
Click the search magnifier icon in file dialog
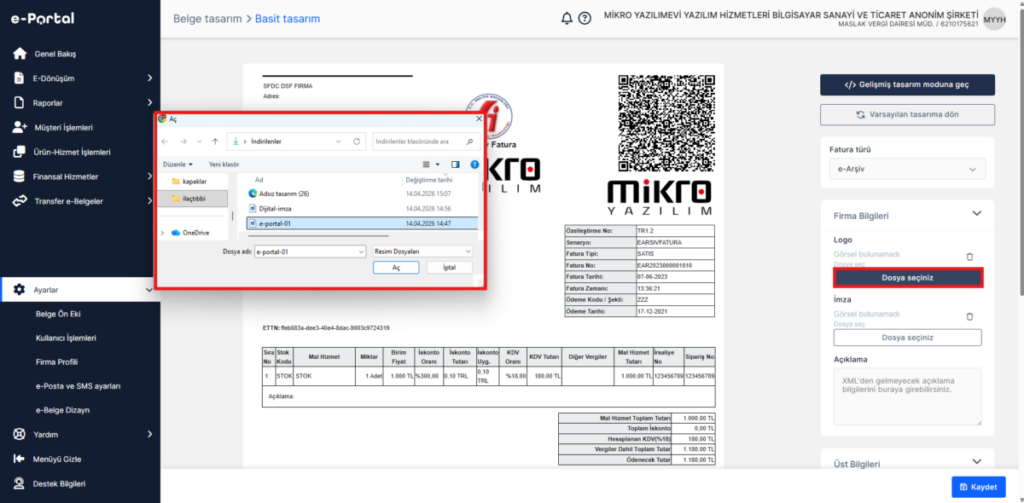tap(470, 141)
